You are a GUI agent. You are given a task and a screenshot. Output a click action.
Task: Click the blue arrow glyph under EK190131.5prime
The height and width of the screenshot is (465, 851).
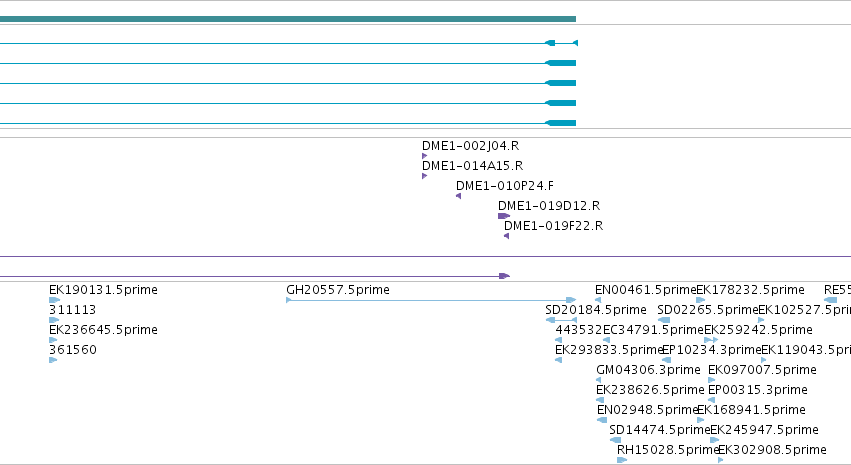54,300
